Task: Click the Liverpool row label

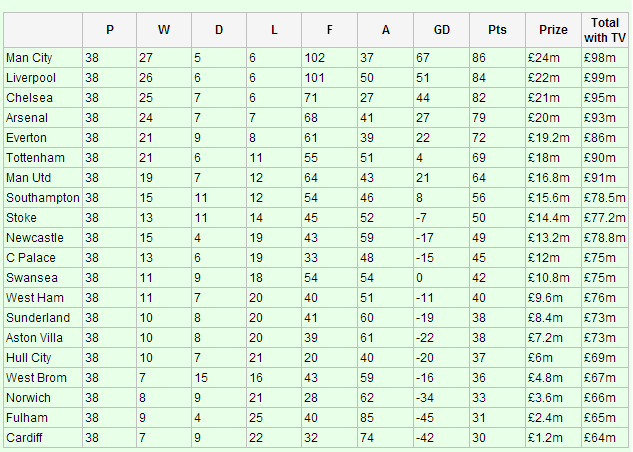Action: click(x=43, y=77)
